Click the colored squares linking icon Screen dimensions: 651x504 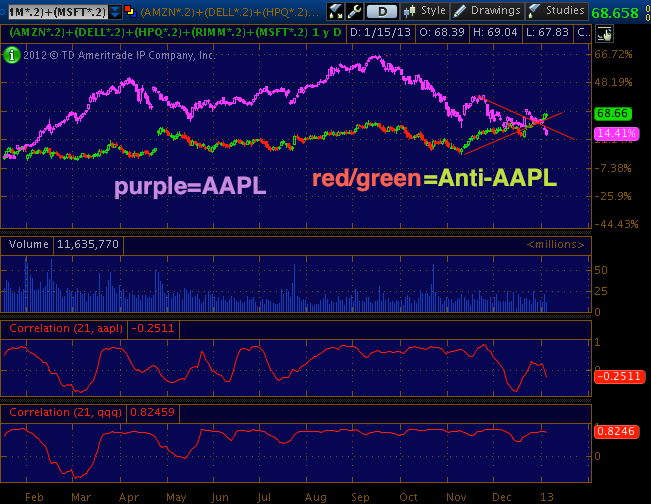(x=130, y=12)
